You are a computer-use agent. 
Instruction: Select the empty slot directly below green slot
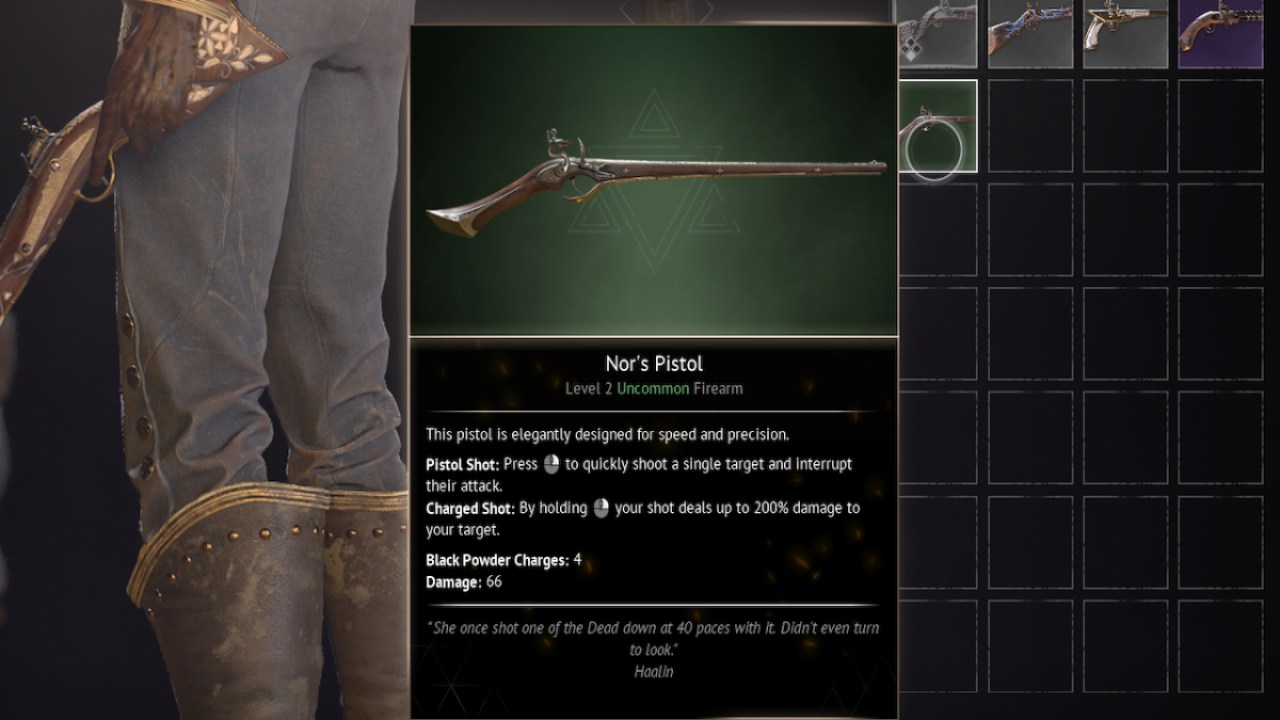pos(937,230)
